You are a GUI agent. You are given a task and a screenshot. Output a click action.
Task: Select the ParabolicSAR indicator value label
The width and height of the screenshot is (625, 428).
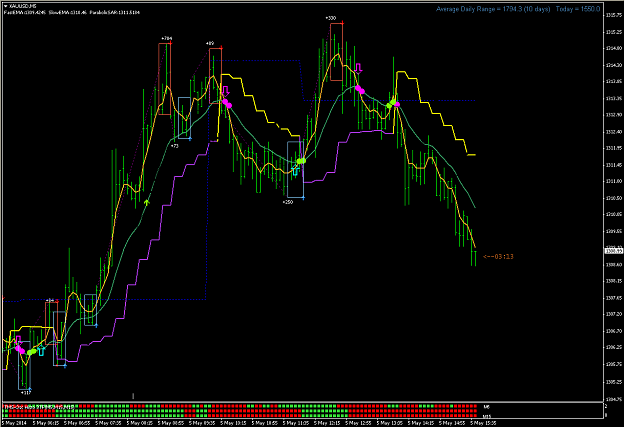[115, 12]
